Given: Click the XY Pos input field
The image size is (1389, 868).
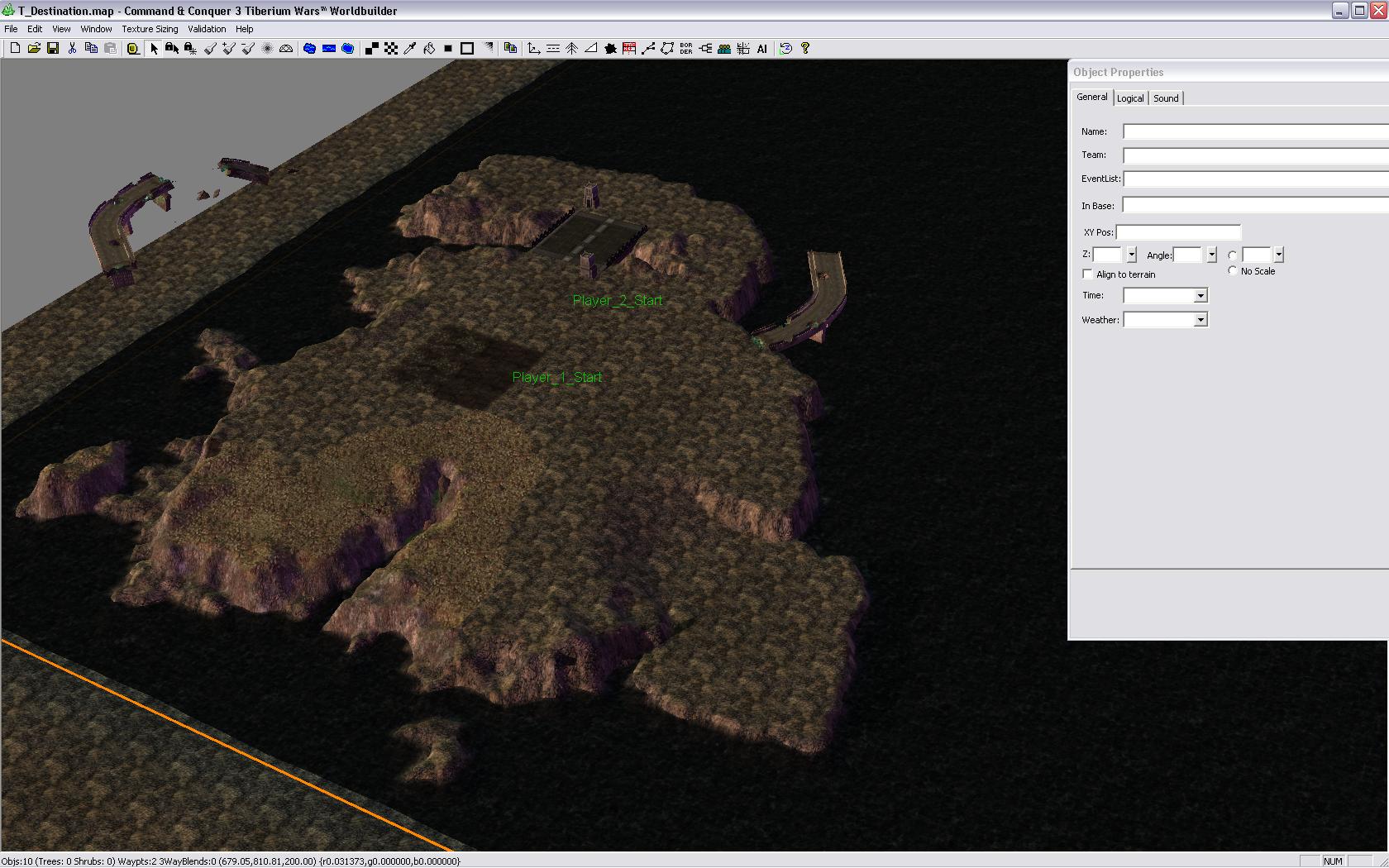Looking at the screenshot, I should 1179,232.
